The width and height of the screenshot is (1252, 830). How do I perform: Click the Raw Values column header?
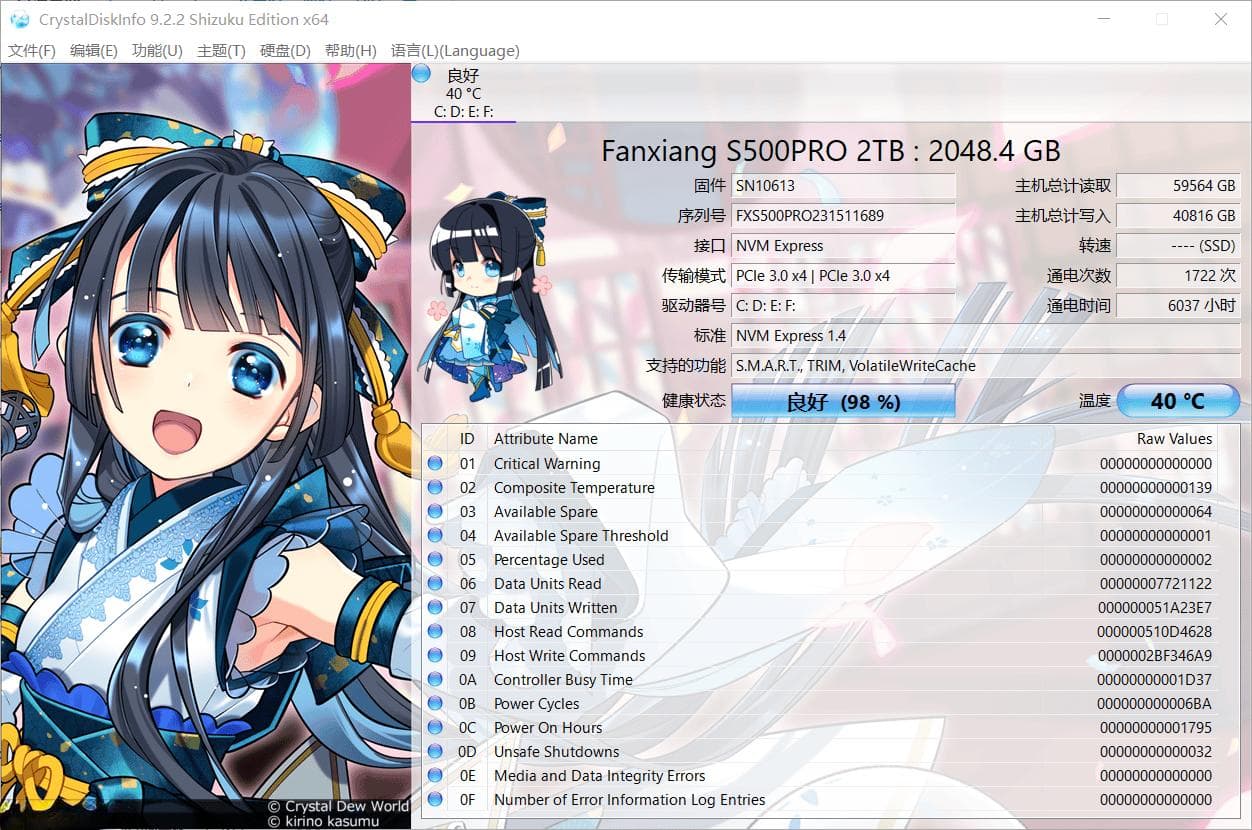tap(1174, 439)
